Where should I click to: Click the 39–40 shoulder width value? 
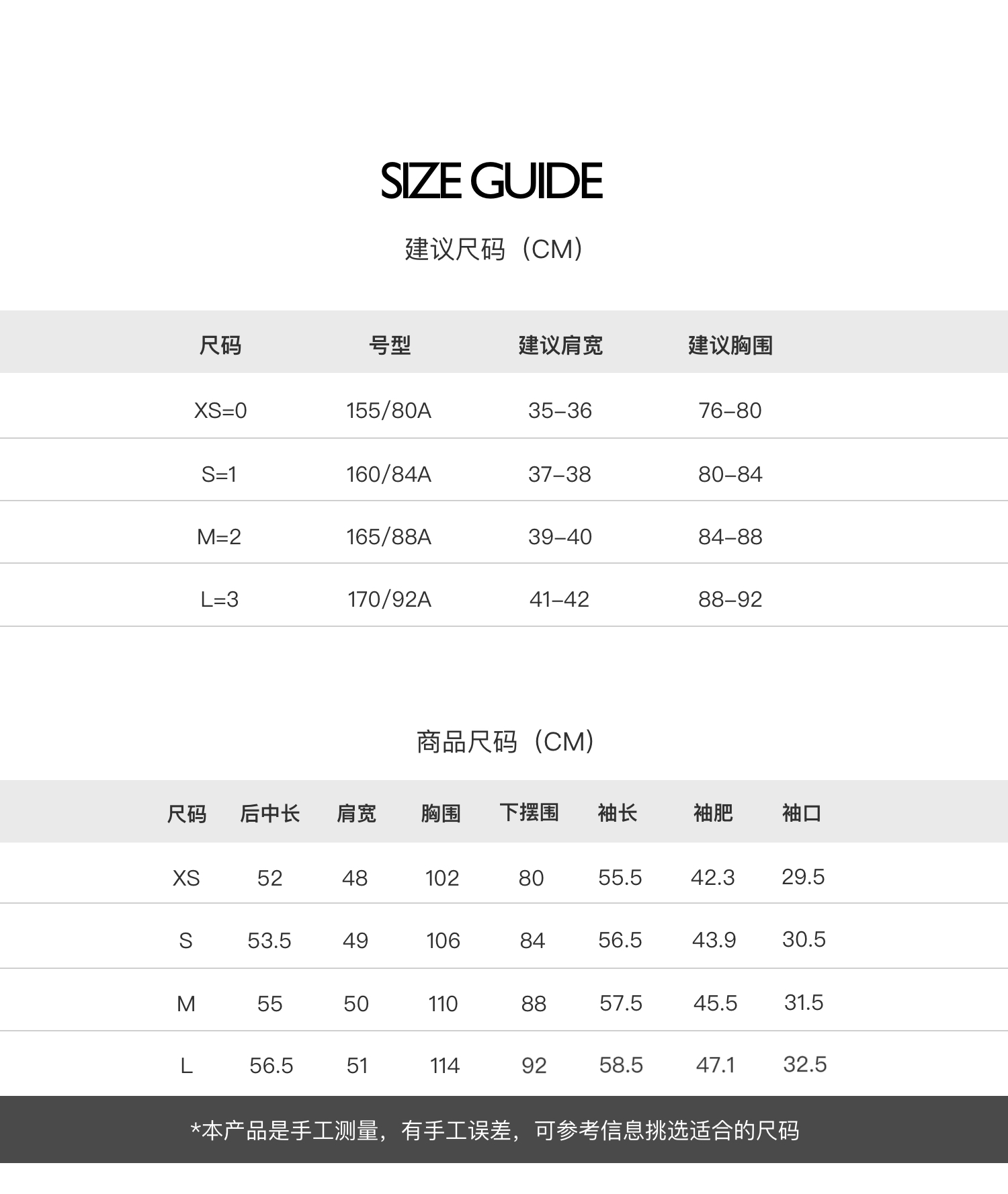(x=560, y=537)
